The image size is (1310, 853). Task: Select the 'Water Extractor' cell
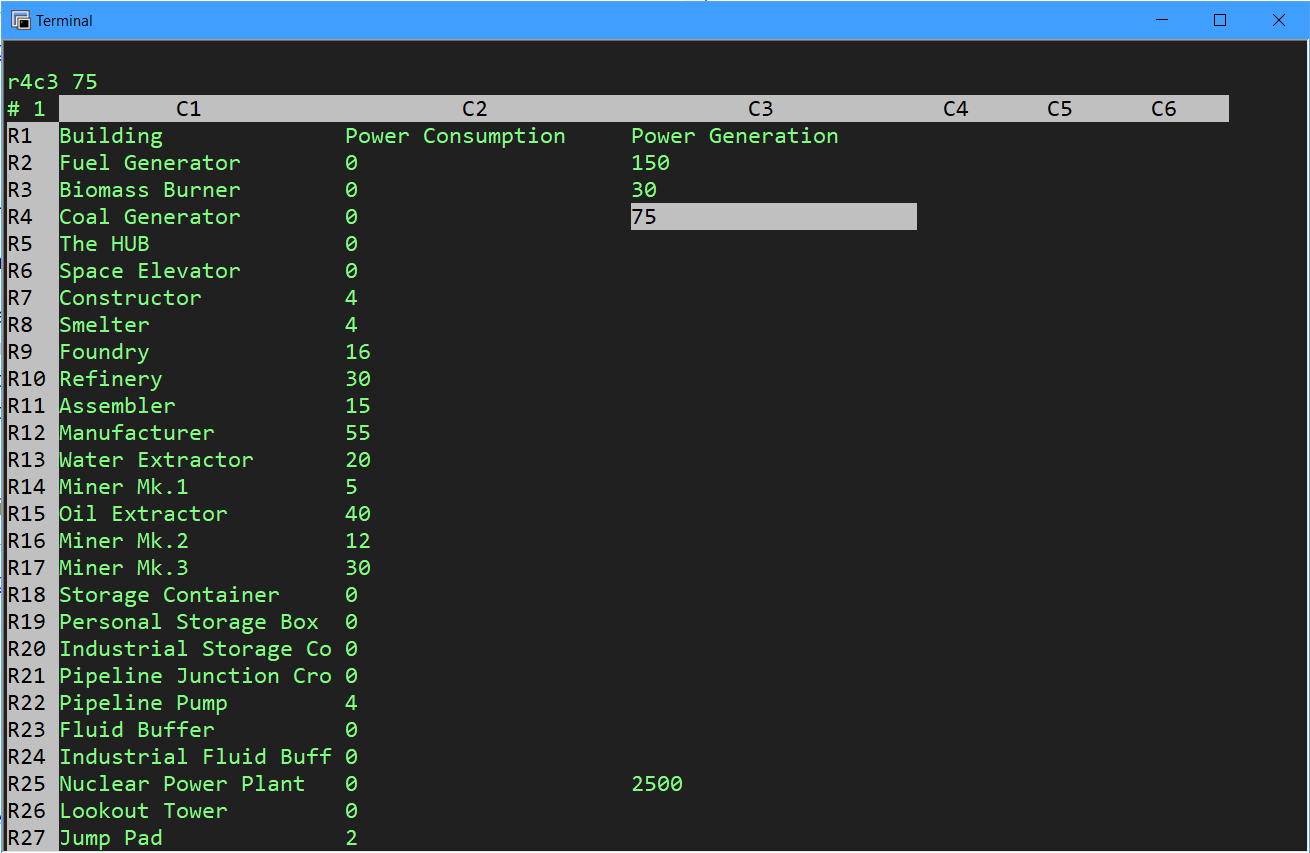coord(156,460)
